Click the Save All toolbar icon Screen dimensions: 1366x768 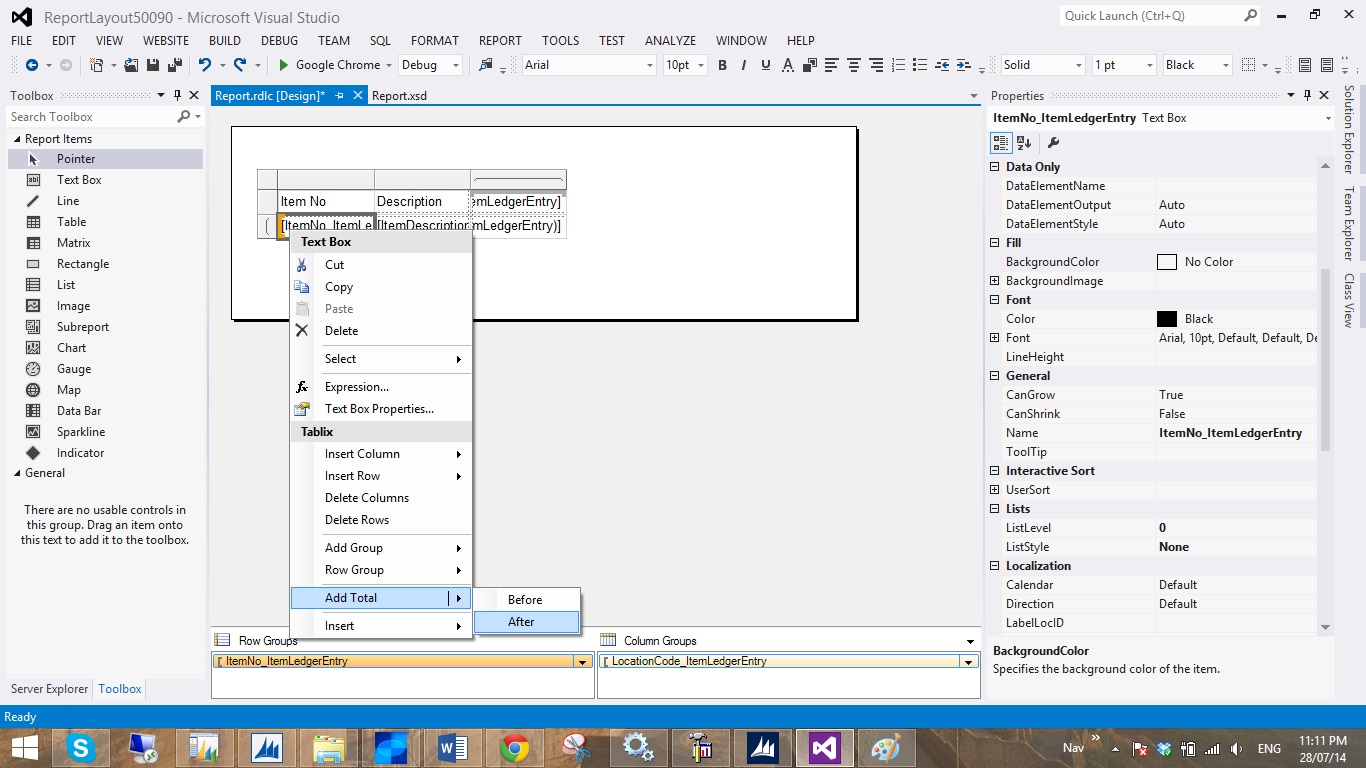(x=174, y=65)
